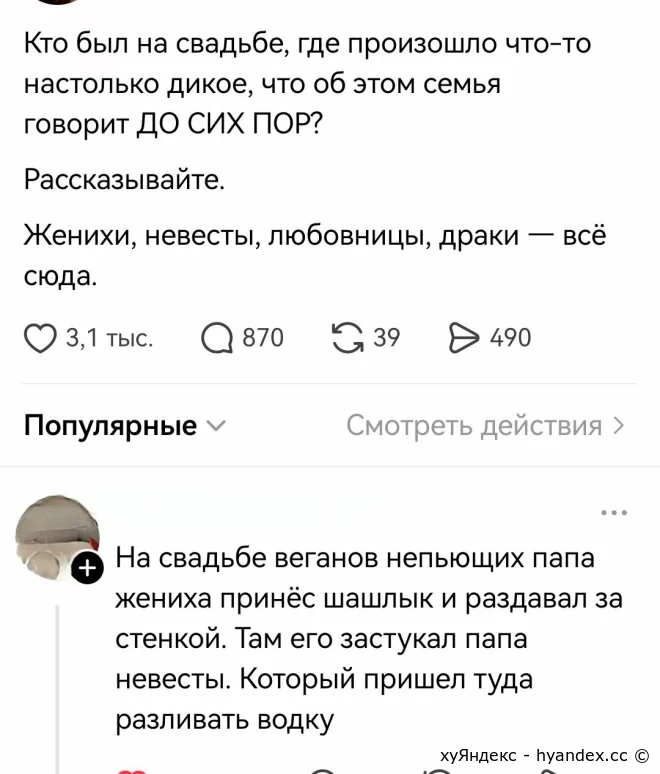Open the three-dot menu on the comment

coord(614,513)
